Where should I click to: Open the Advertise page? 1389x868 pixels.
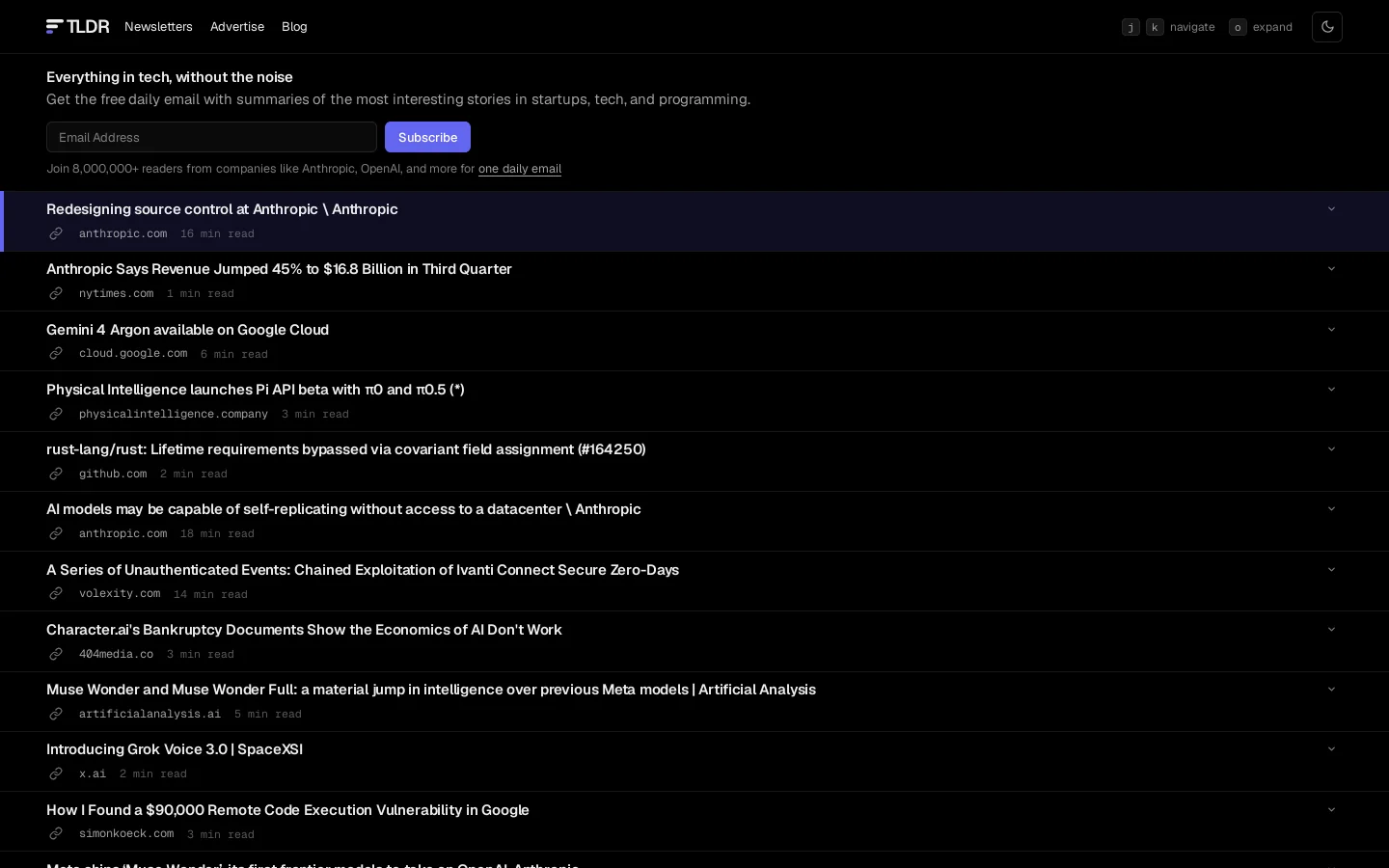click(237, 27)
